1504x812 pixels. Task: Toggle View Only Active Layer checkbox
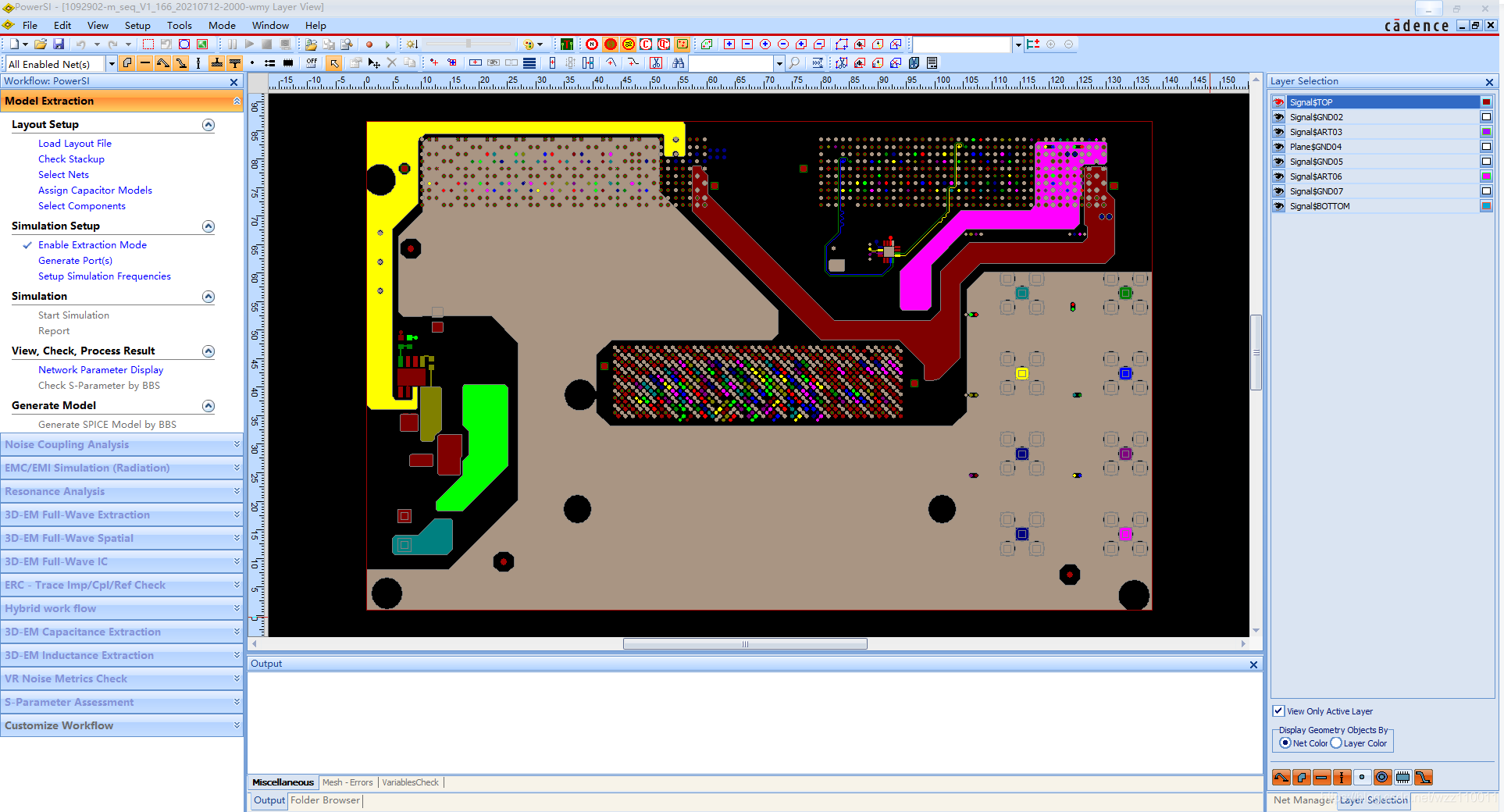coord(1278,711)
